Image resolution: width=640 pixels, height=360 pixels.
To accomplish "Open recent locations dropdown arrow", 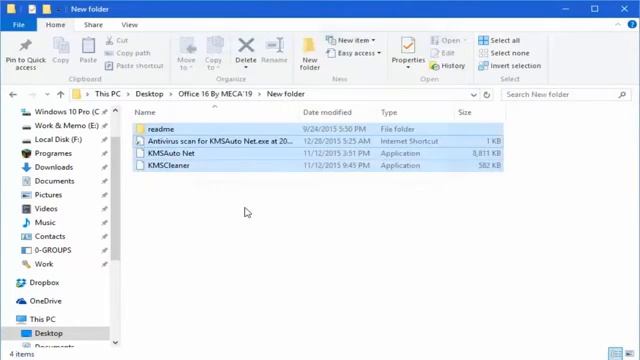I will pos(47,95).
